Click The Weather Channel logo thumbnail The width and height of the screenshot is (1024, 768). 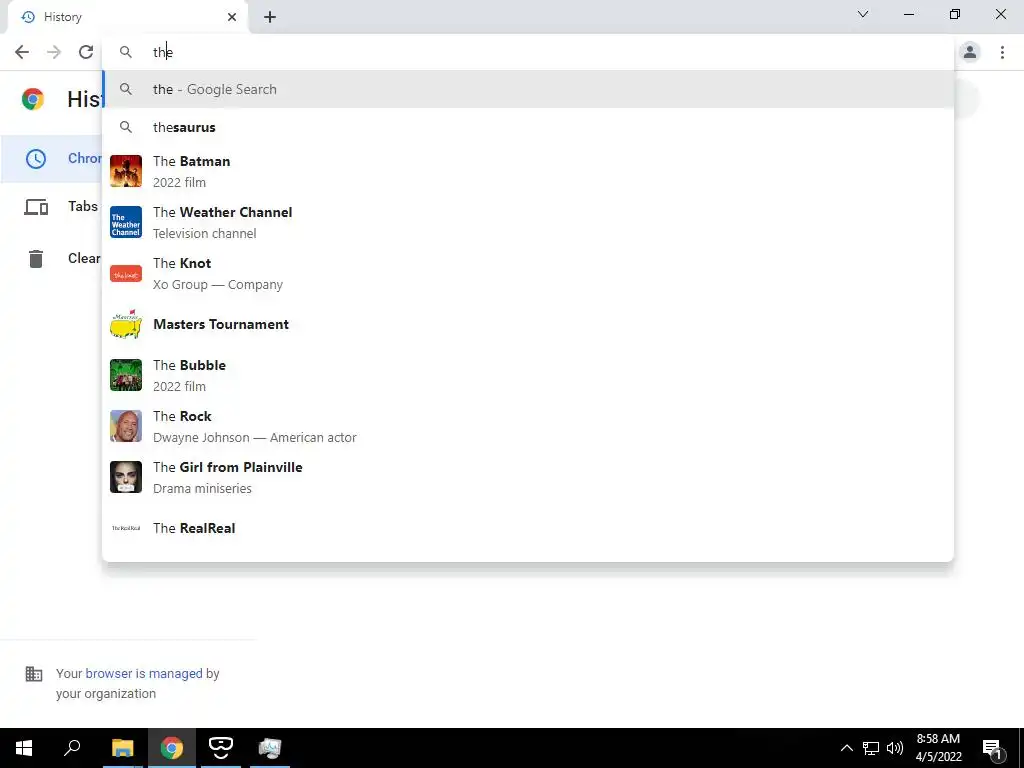[126, 222]
